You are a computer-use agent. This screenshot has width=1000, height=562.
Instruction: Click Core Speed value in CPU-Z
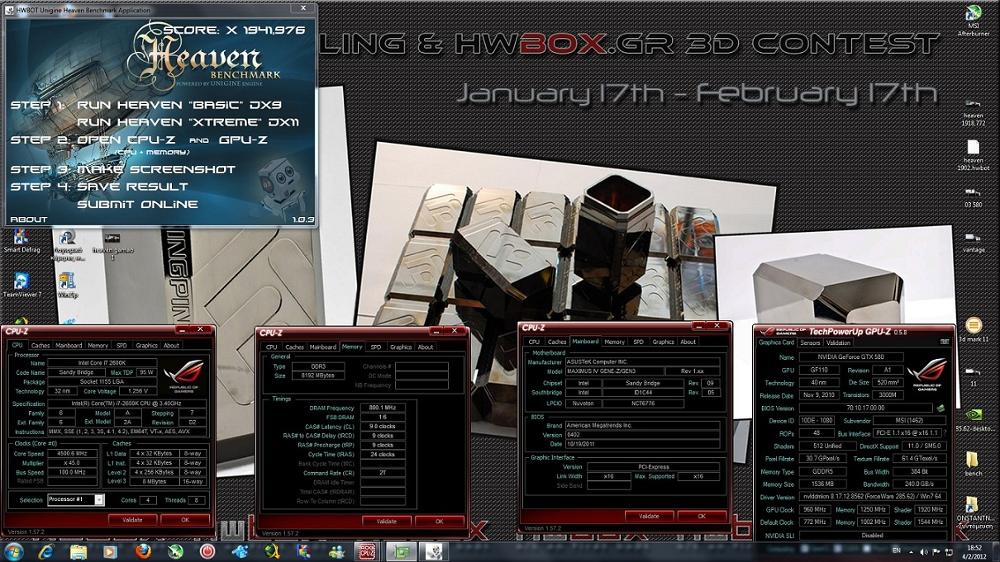(73, 453)
